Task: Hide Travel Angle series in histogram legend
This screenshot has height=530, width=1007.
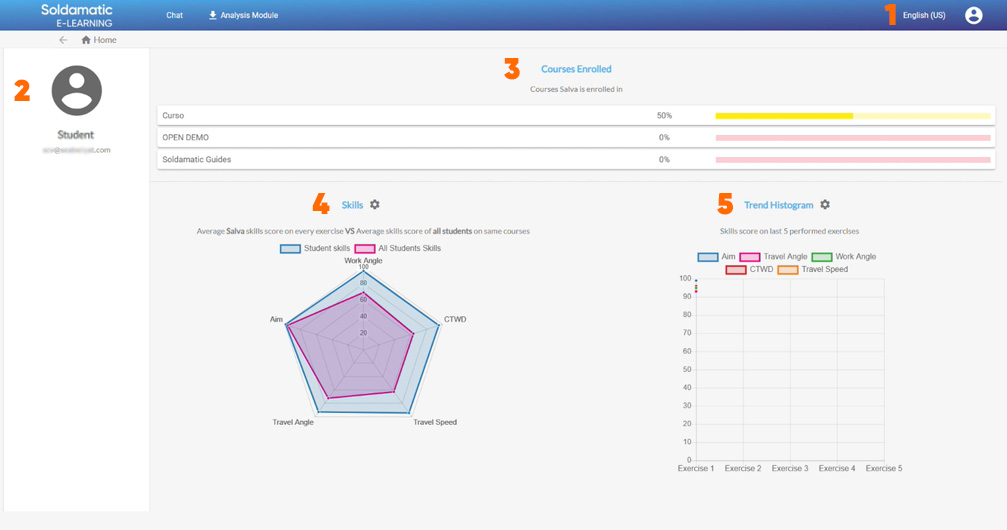Action: tap(750, 257)
